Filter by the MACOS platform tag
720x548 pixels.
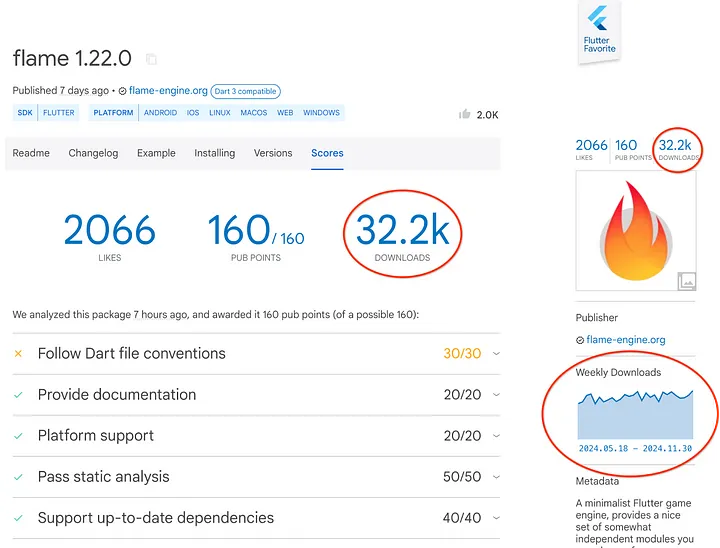tap(253, 113)
